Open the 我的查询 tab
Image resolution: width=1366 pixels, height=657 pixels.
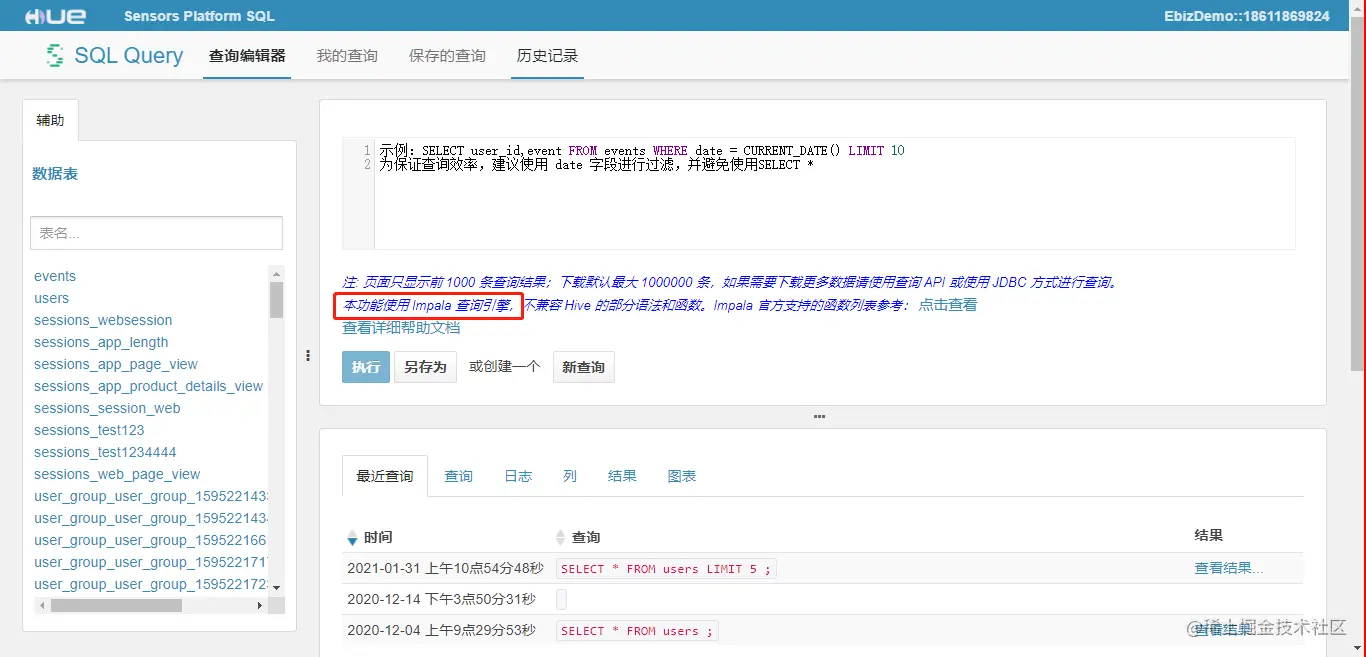click(x=347, y=56)
